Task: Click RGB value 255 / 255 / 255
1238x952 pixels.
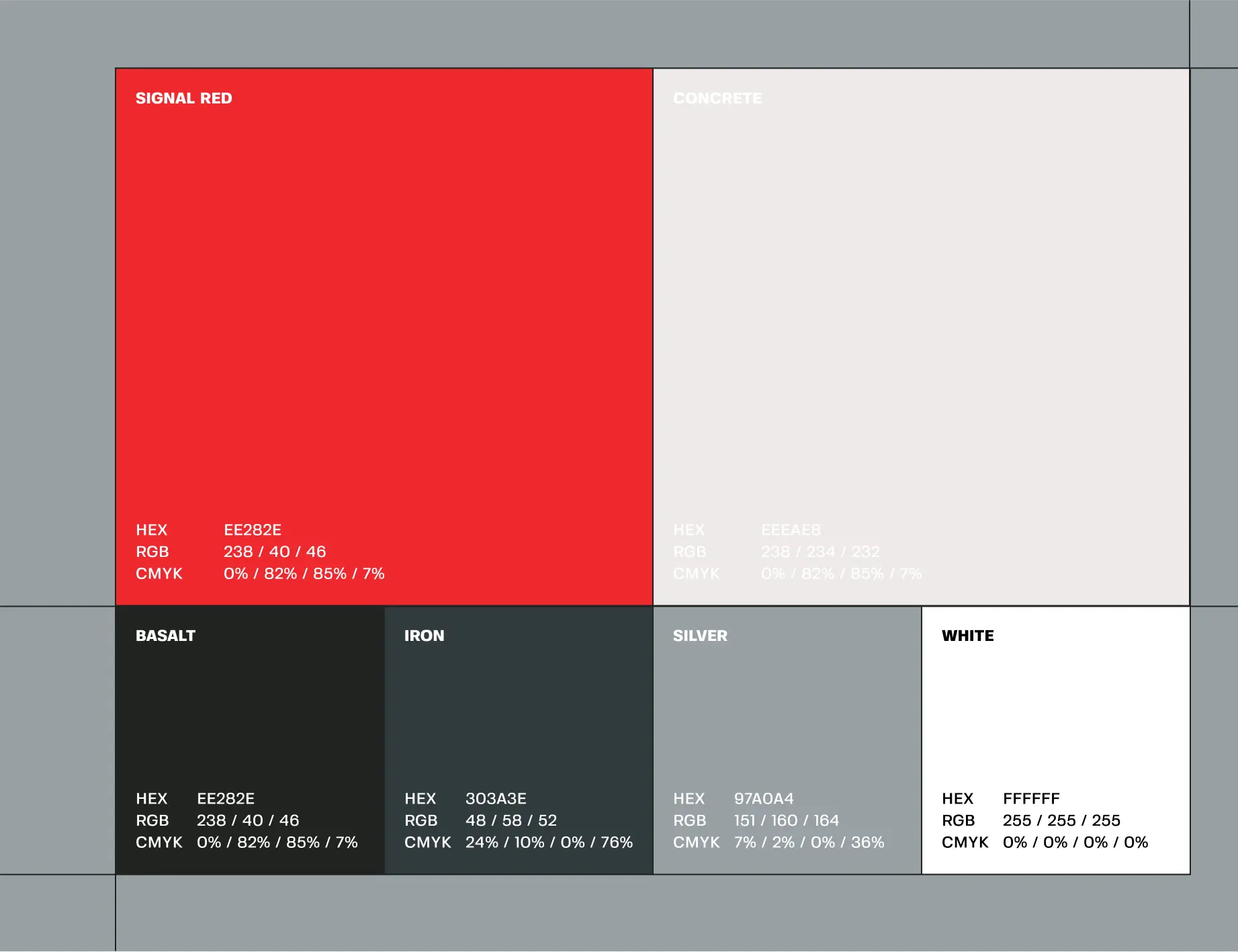Action: click(x=1061, y=820)
